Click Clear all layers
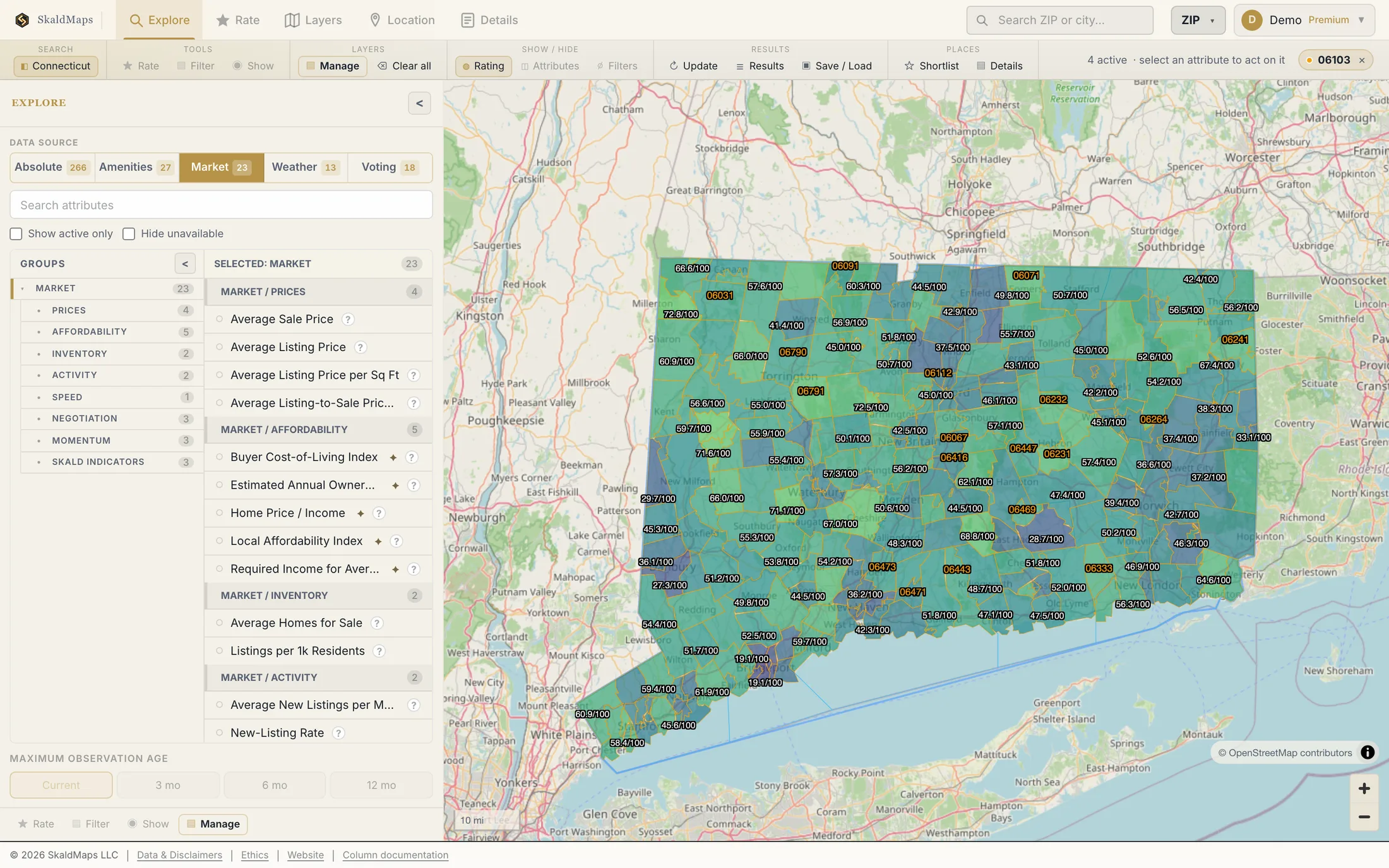Screen dimensions: 1389x868 404,66
